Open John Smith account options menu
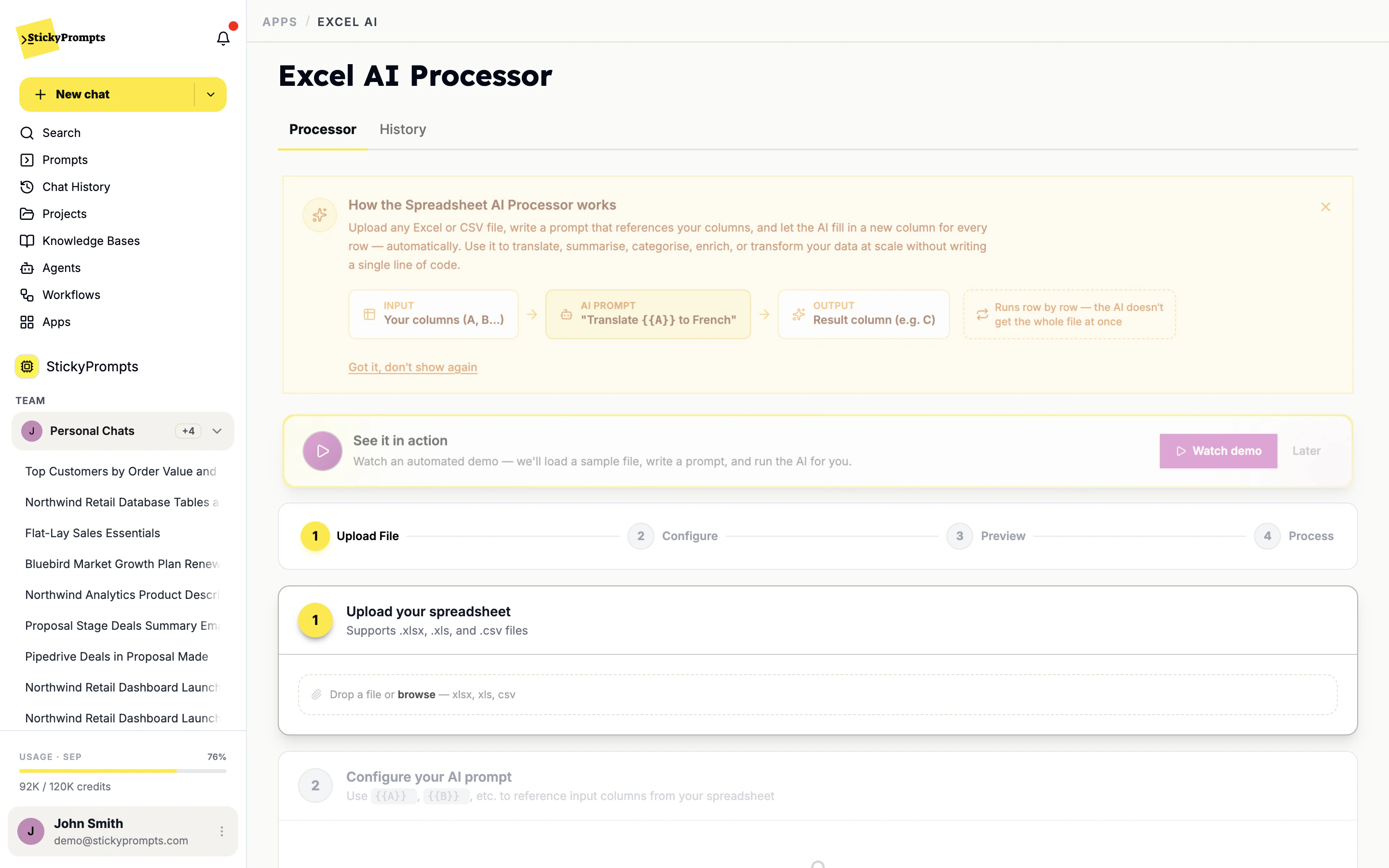Screen dimensions: 1389x868 (221, 831)
